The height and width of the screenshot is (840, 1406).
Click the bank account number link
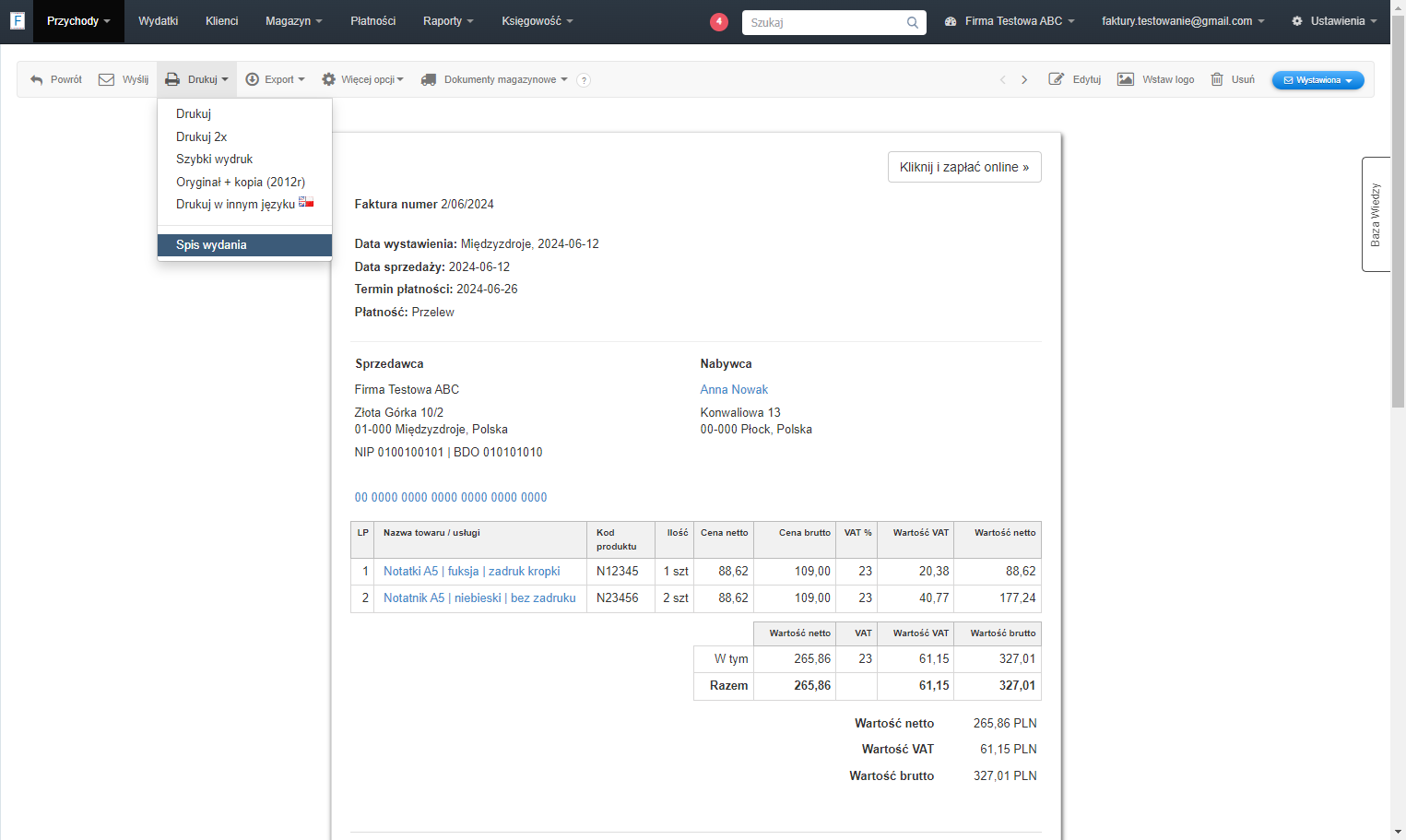point(451,498)
